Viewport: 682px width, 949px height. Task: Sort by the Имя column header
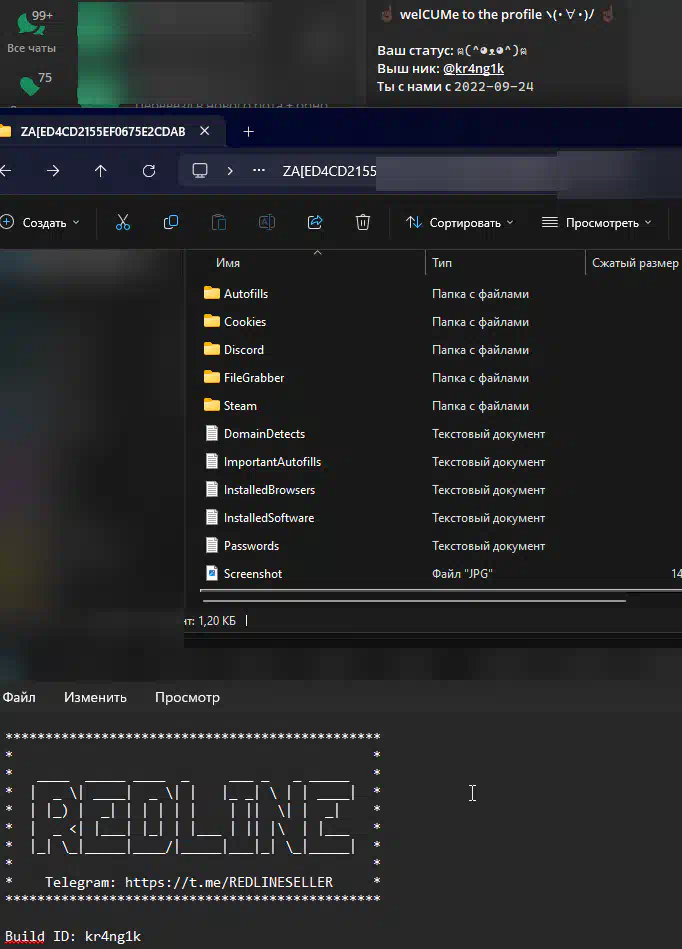(228, 263)
